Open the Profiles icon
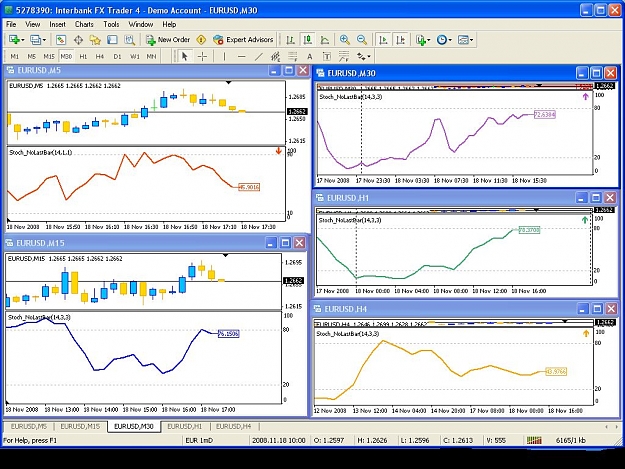 tap(35, 39)
